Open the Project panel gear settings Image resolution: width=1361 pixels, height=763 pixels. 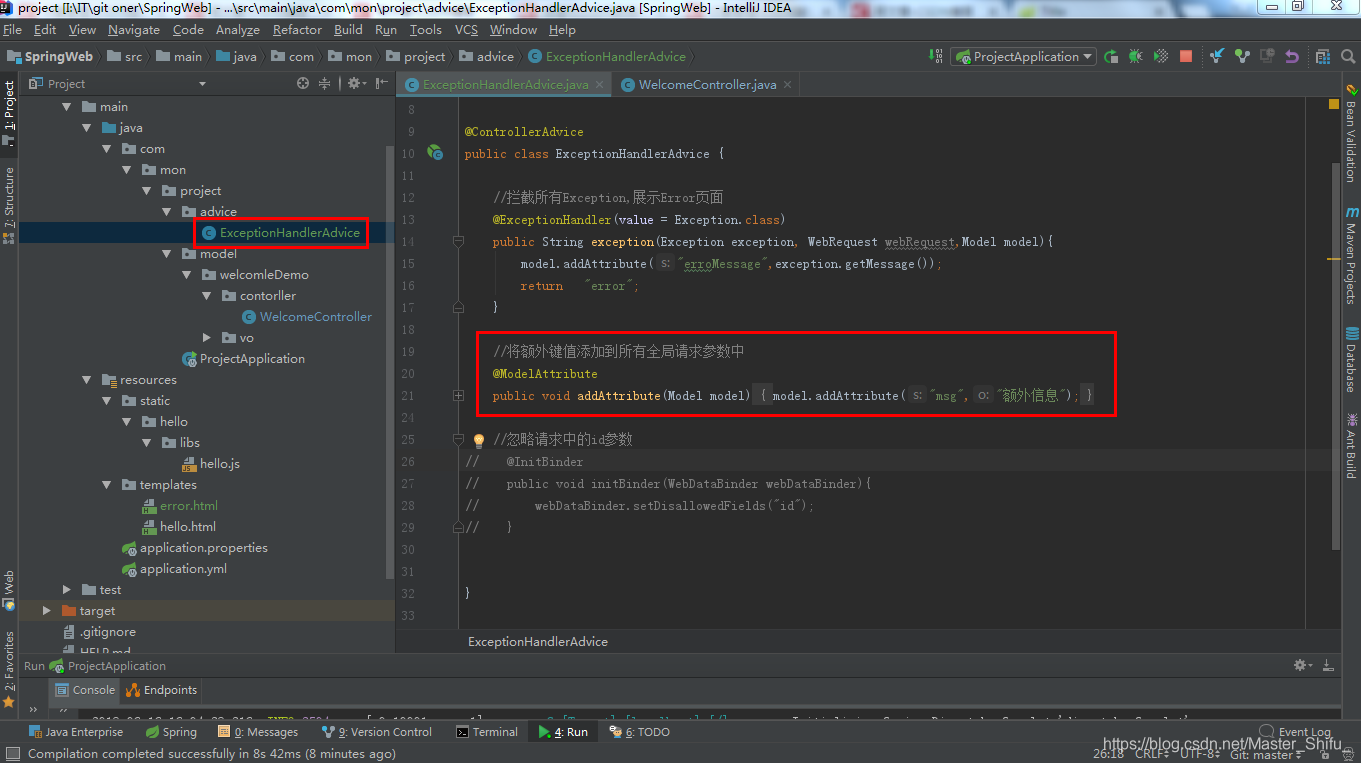pyautogui.click(x=355, y=84)
